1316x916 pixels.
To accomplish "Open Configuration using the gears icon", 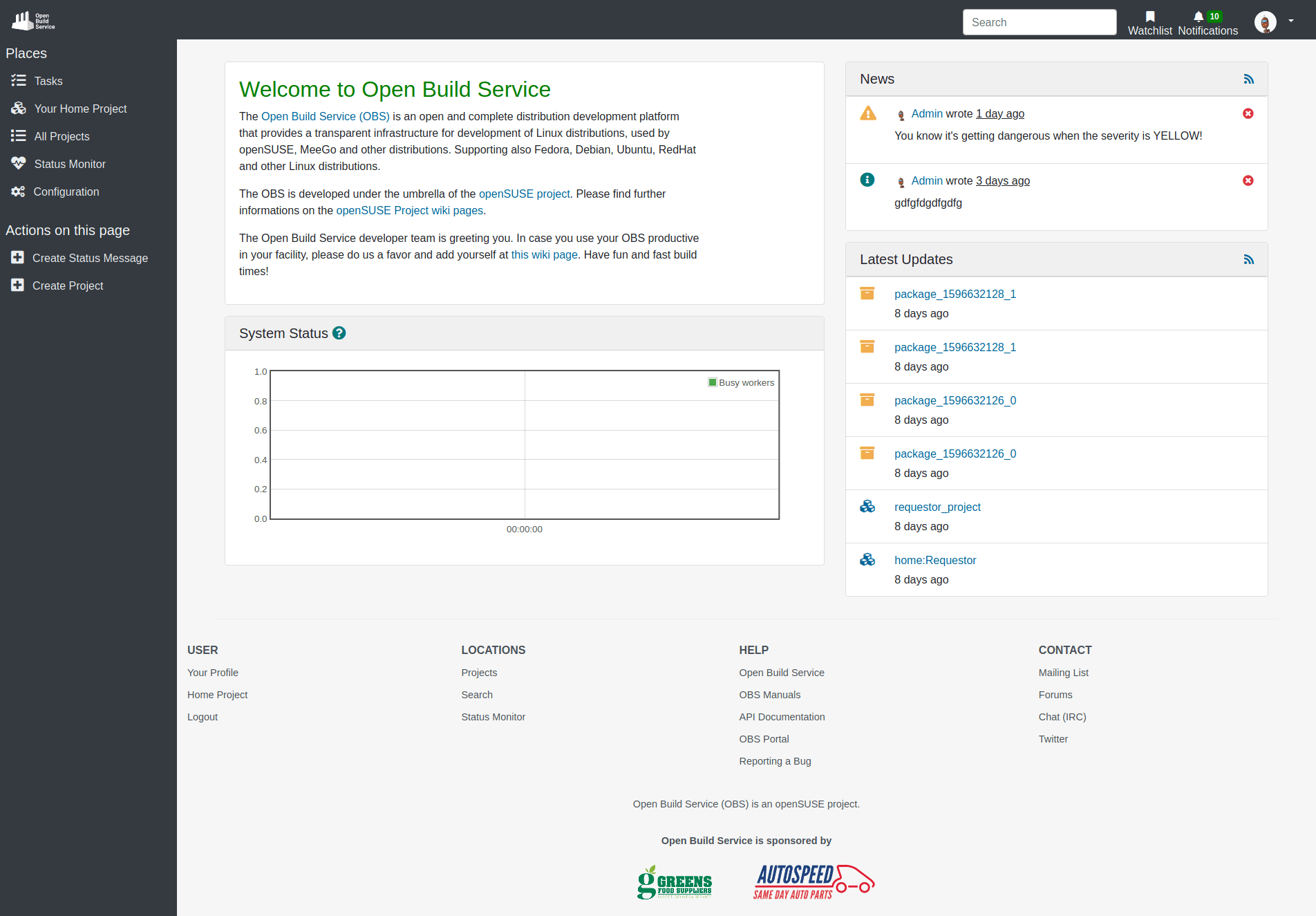I will pos(18,191).
